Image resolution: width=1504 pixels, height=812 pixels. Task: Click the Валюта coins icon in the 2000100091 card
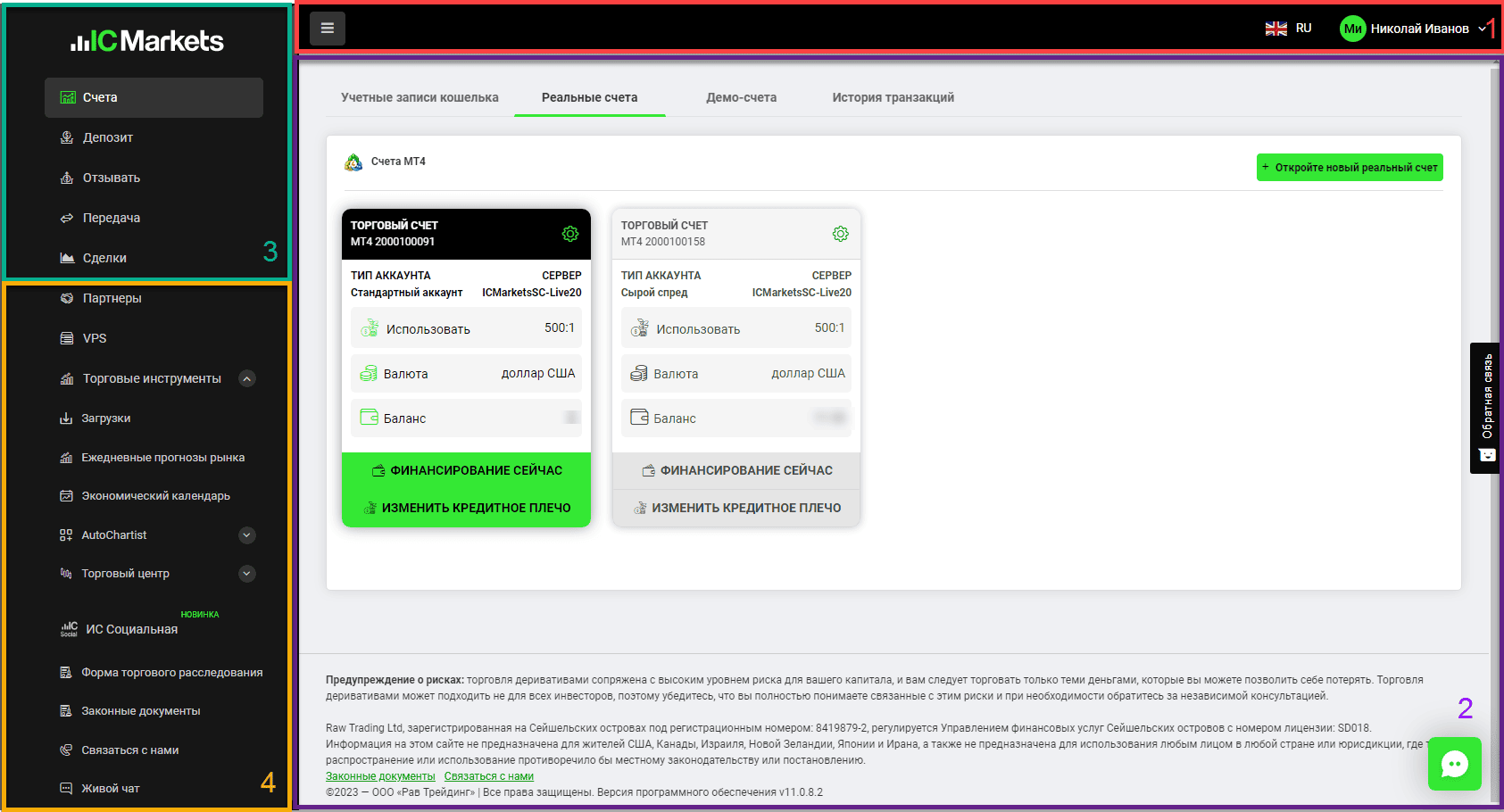369,373
